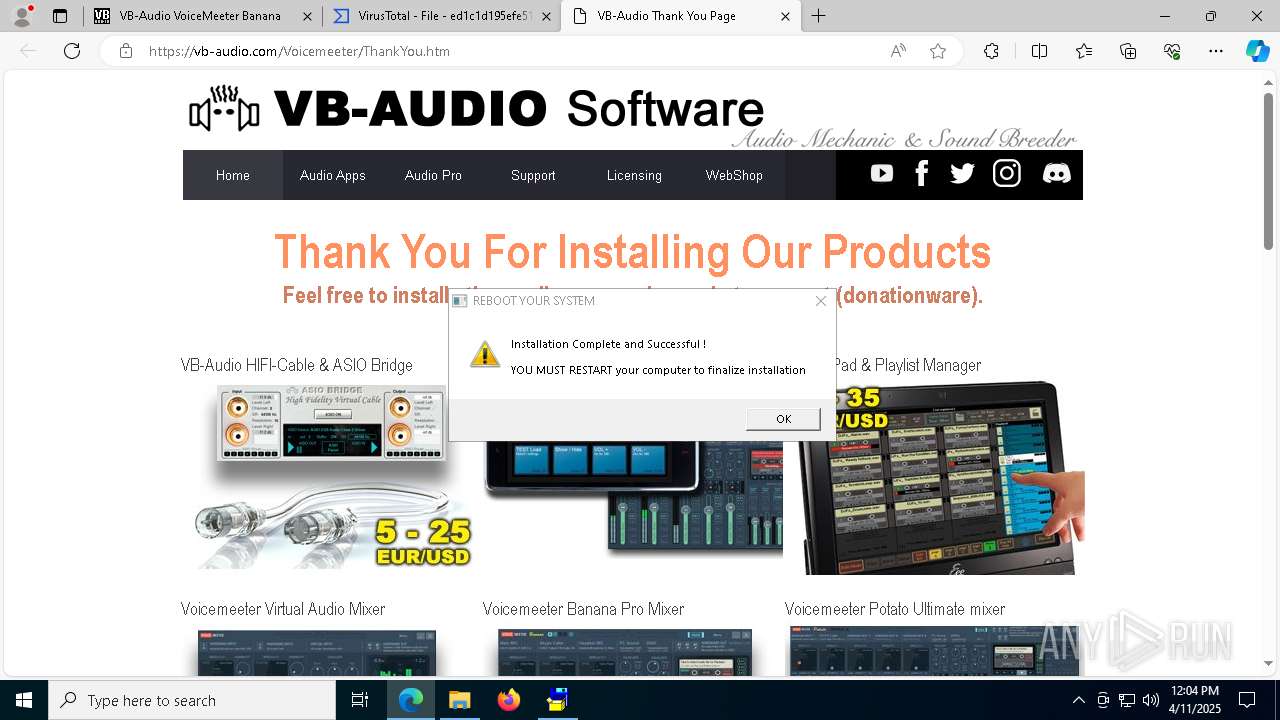Open VB-Audio Twitter icon
Screen dimensions: 1280x720
(962, 174)
